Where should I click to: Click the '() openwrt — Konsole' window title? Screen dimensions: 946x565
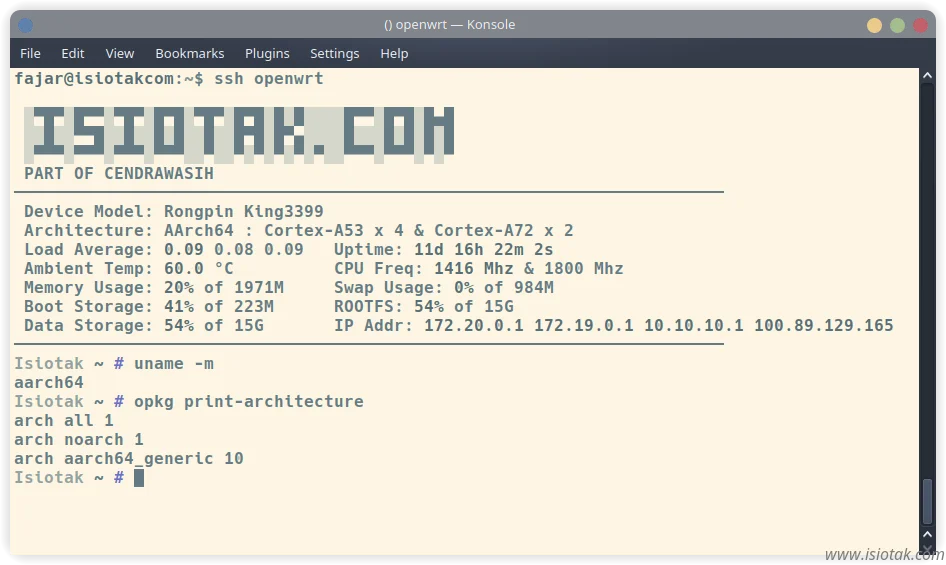tap(449, 25)
